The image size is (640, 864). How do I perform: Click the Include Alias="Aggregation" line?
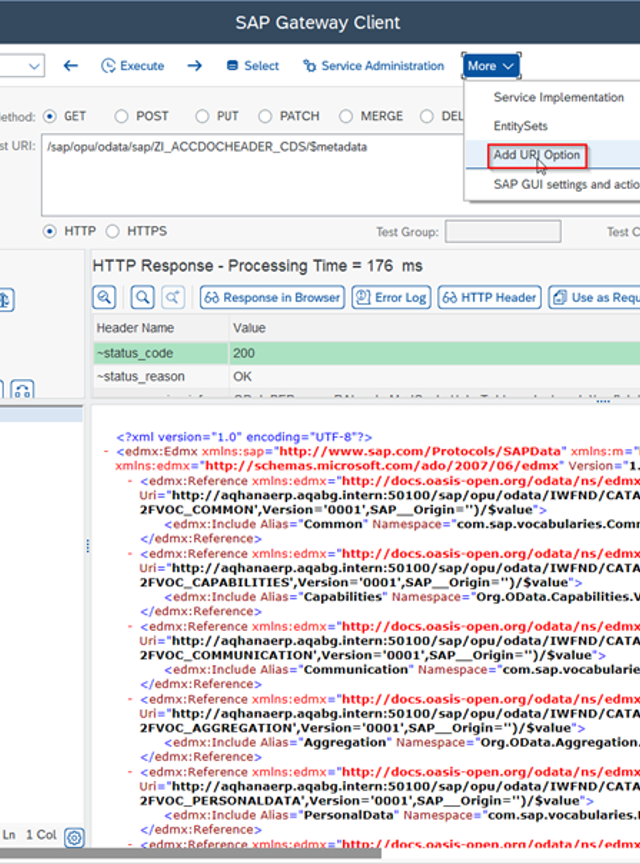pos(402,742)
